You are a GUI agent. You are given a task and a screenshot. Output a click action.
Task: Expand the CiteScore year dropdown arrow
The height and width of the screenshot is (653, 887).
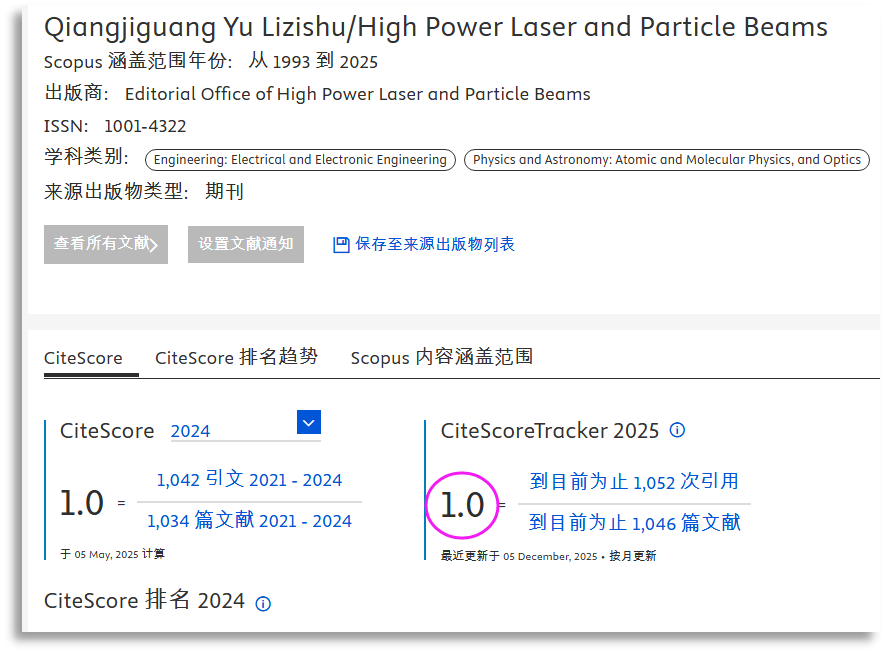point(309,422)
